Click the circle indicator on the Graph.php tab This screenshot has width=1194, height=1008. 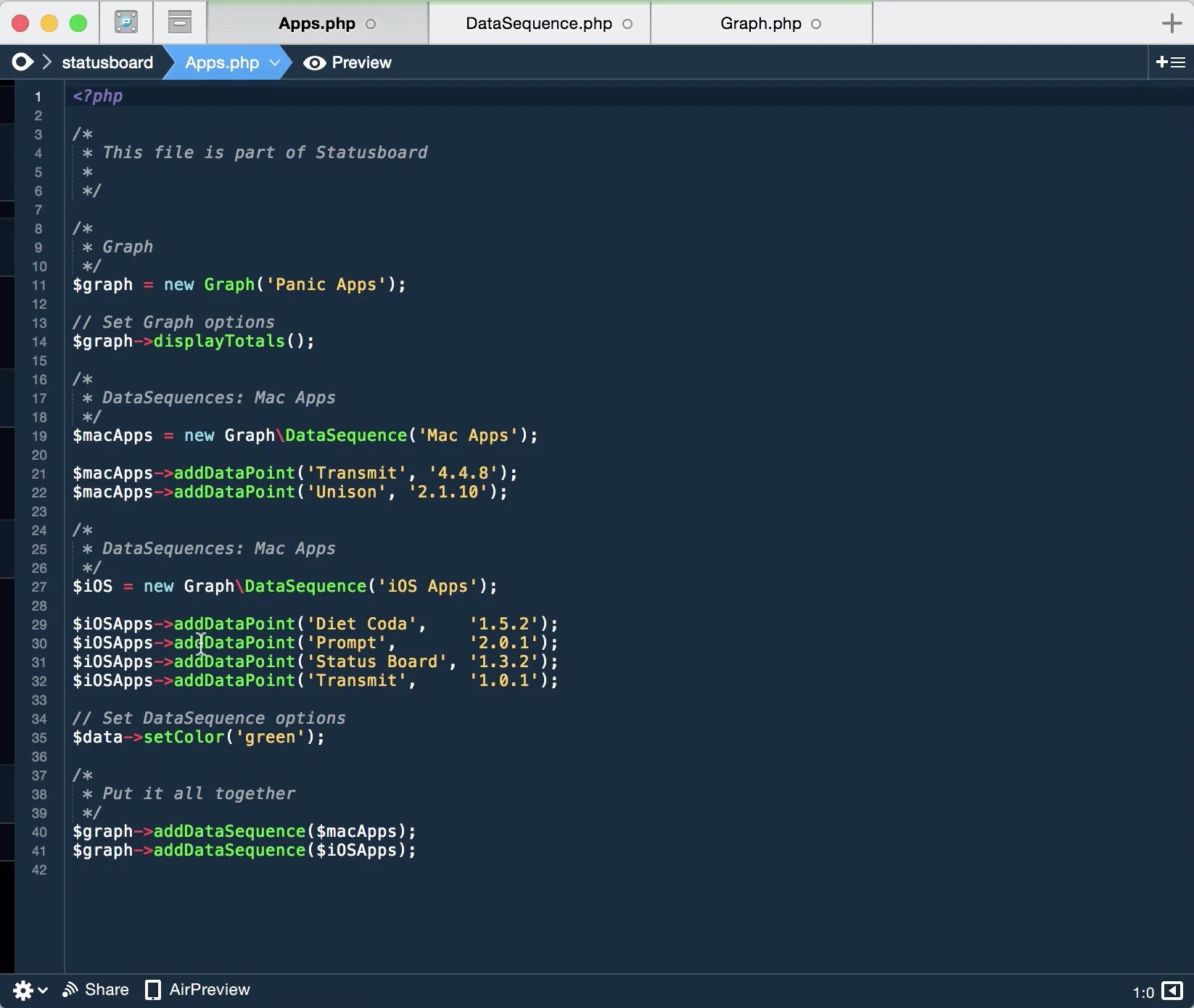[x=816, y=24]
